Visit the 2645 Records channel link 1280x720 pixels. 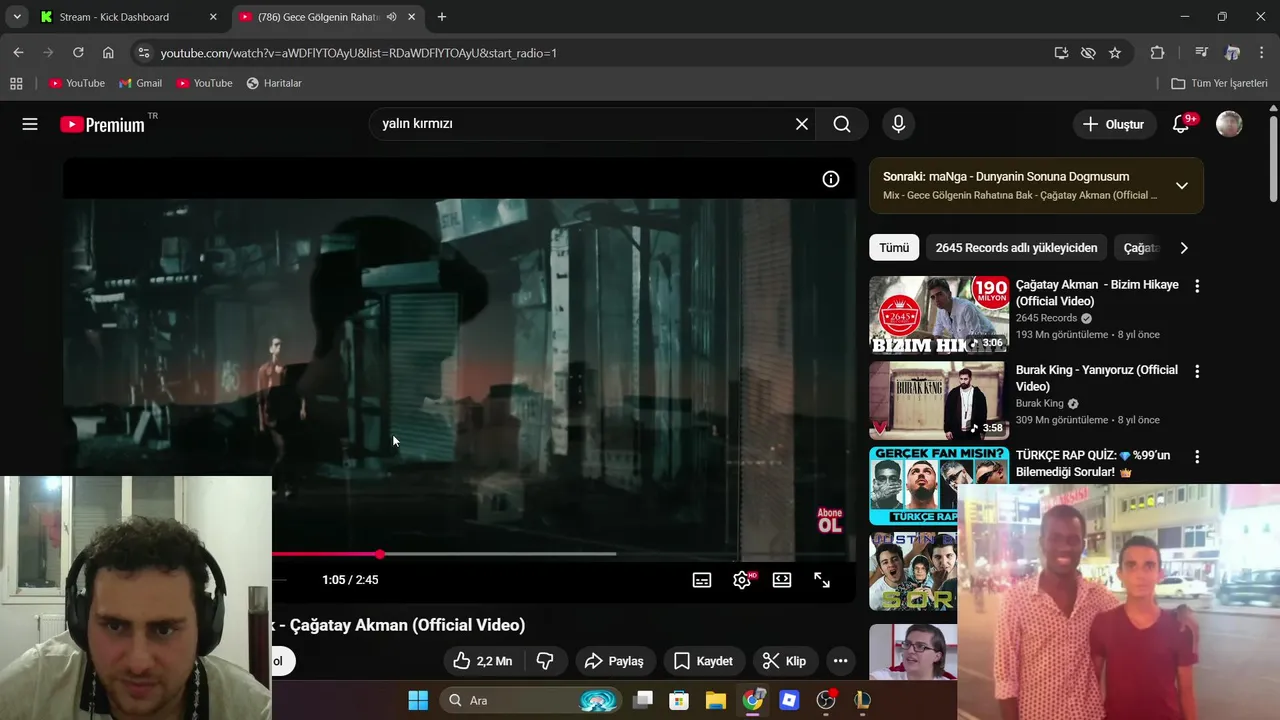click(1046, 318)
